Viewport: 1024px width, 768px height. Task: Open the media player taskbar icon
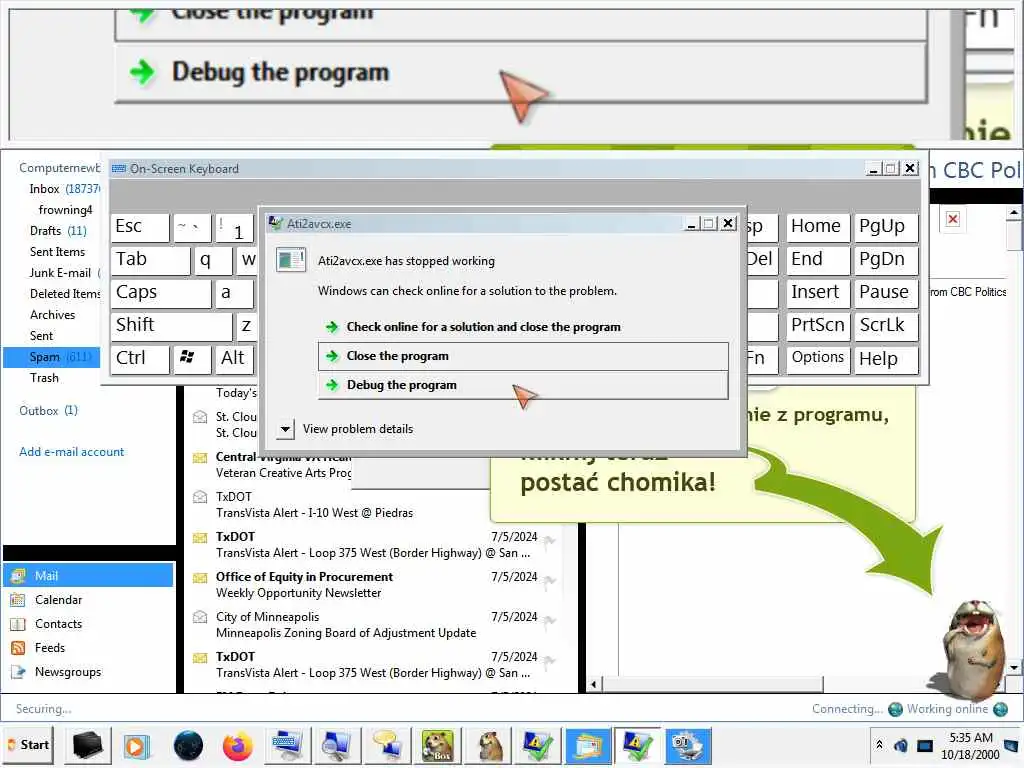click(x=136, y=745)
